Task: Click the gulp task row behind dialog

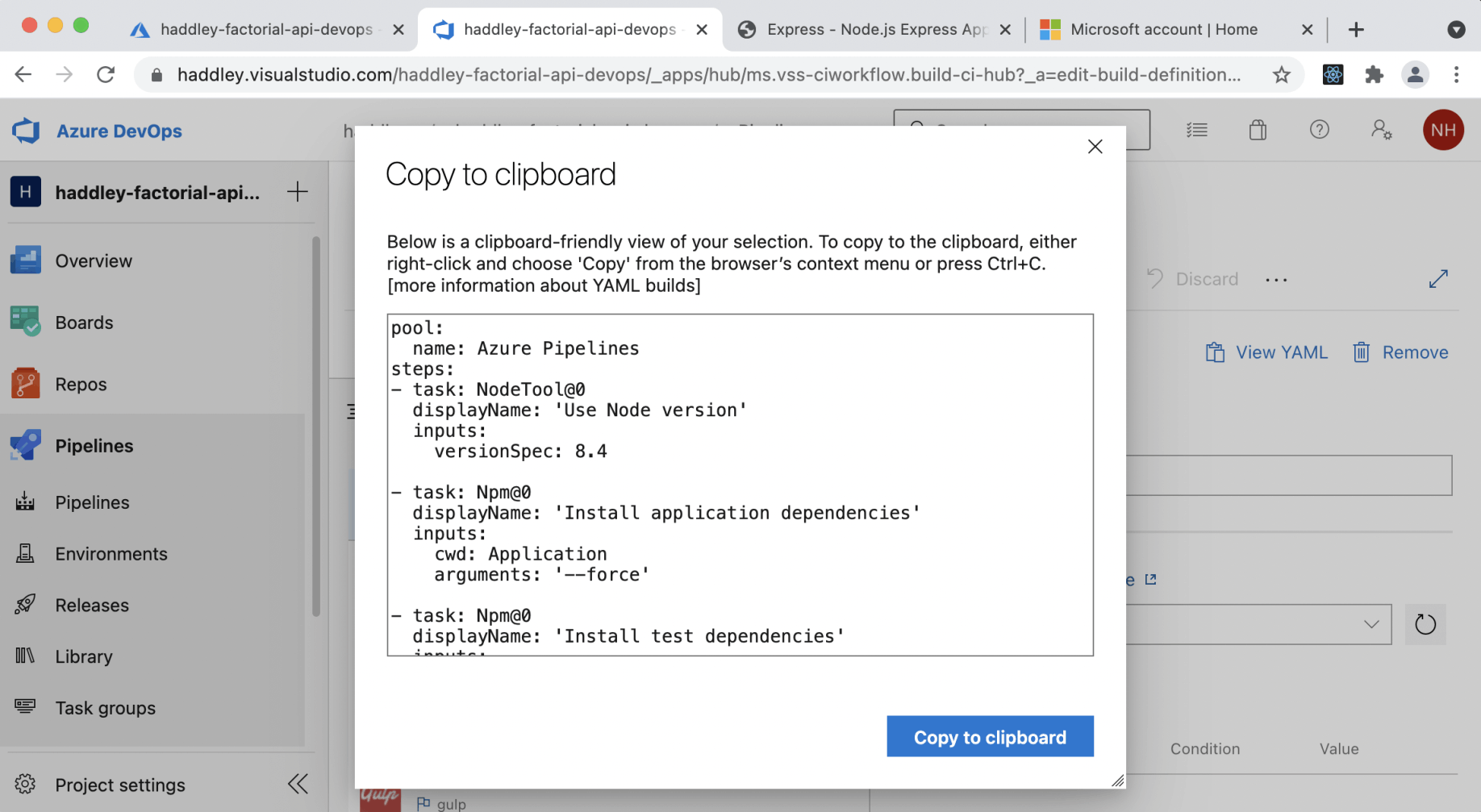Action: coord(611,801)
